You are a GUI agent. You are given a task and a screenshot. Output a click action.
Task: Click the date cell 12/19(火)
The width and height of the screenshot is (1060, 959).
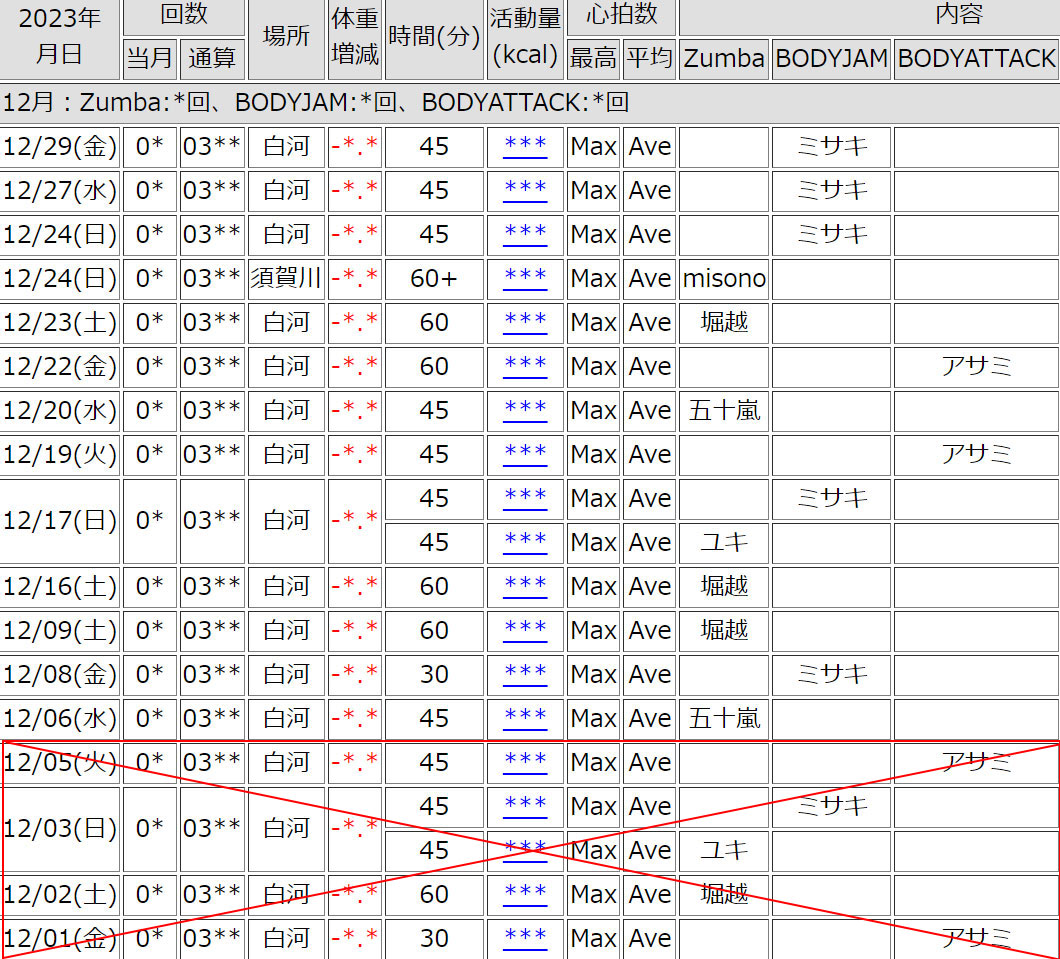(59, 454)
